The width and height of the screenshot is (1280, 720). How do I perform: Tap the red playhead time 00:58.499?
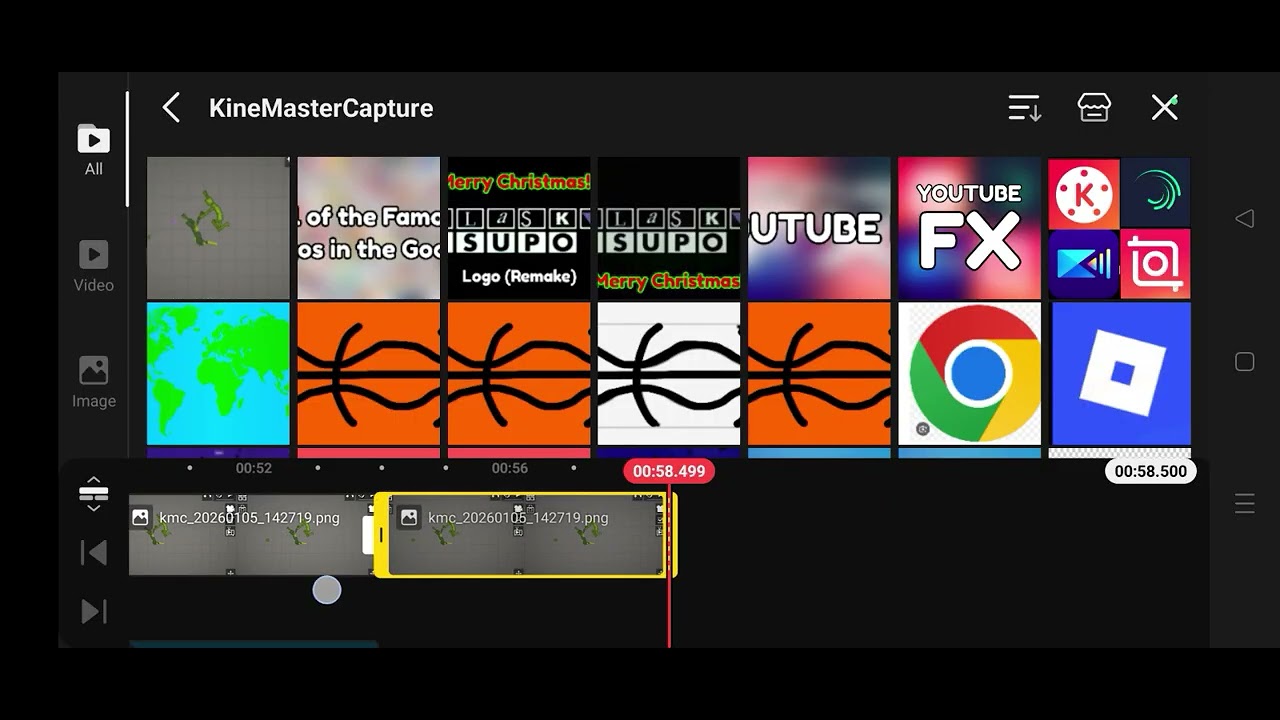pyautogui.click(x=669, y=471)
